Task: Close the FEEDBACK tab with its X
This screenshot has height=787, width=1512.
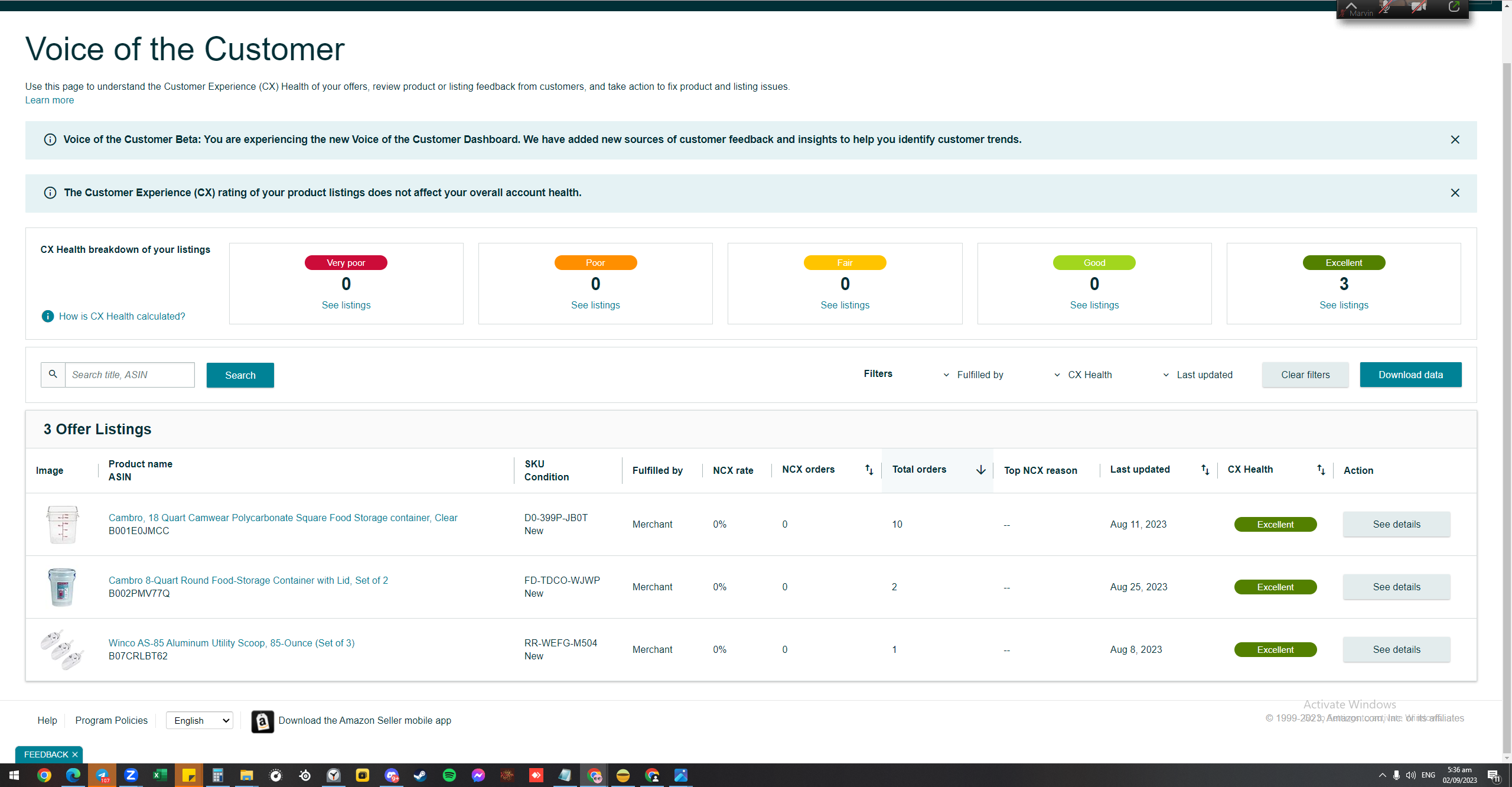Action: (x=75, y=755)
